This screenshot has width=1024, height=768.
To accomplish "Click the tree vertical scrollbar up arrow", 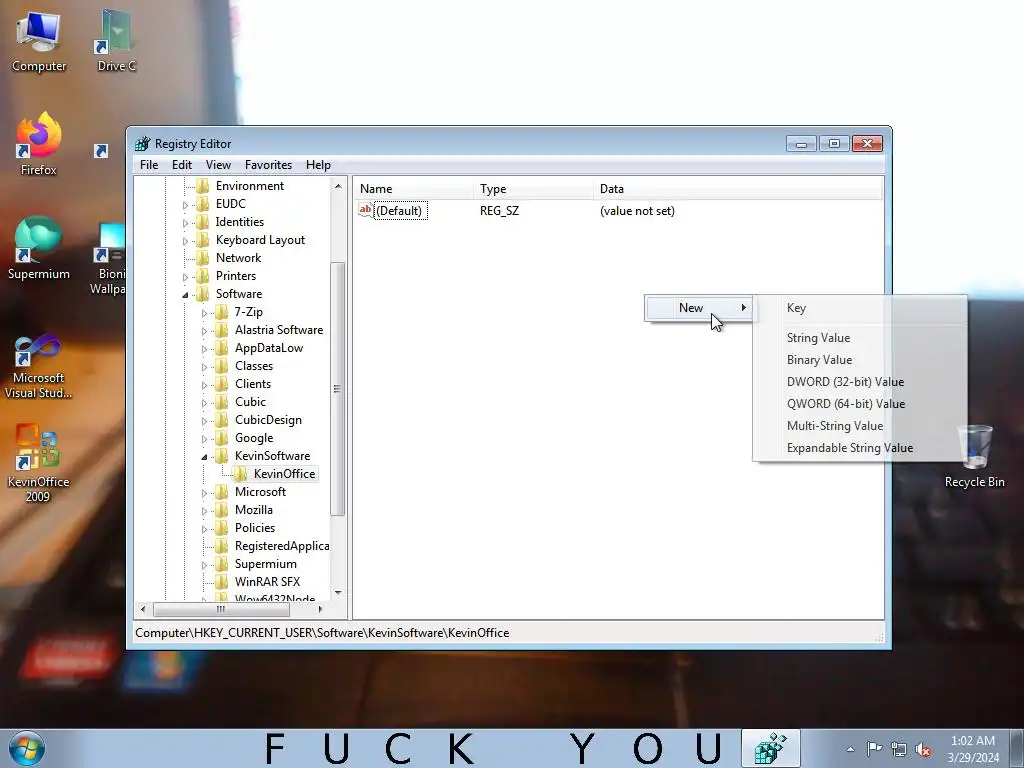I will 338,186.
